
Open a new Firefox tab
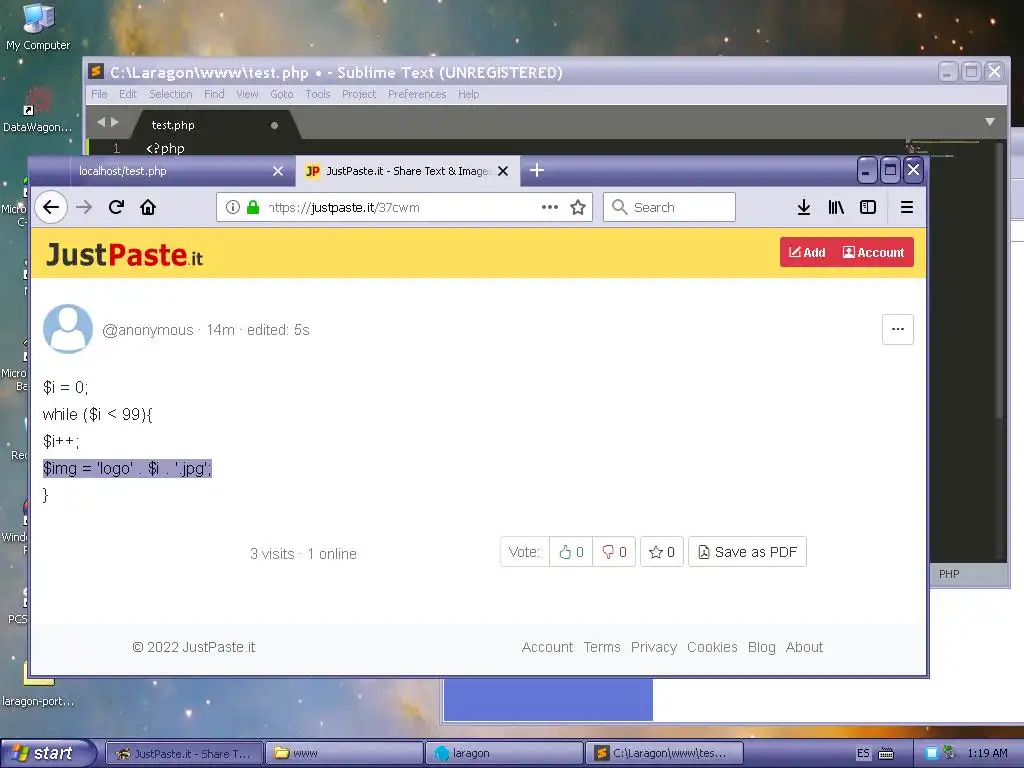pos(537,170)
